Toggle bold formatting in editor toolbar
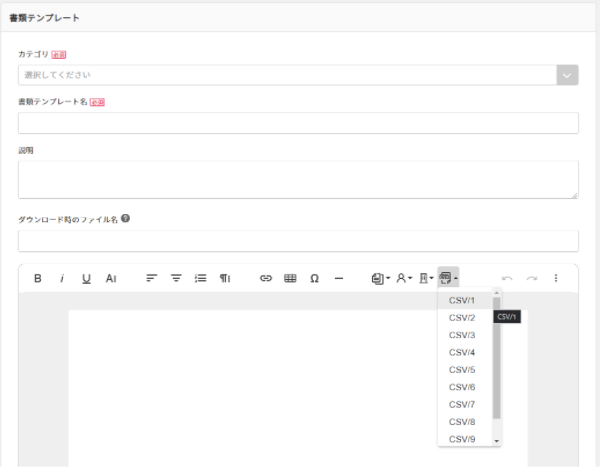 click(38, 278)
